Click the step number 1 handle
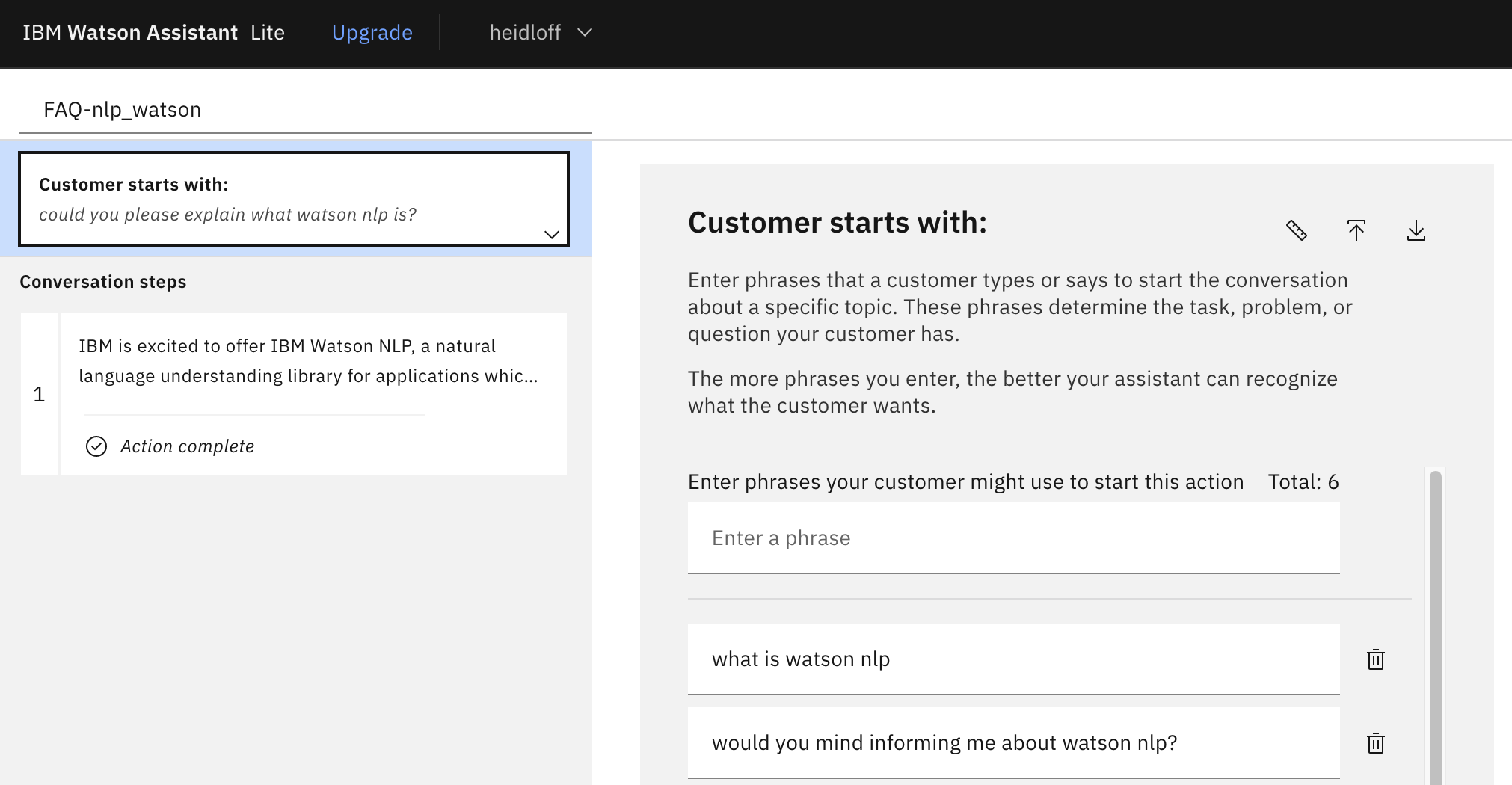 (39, 394)
